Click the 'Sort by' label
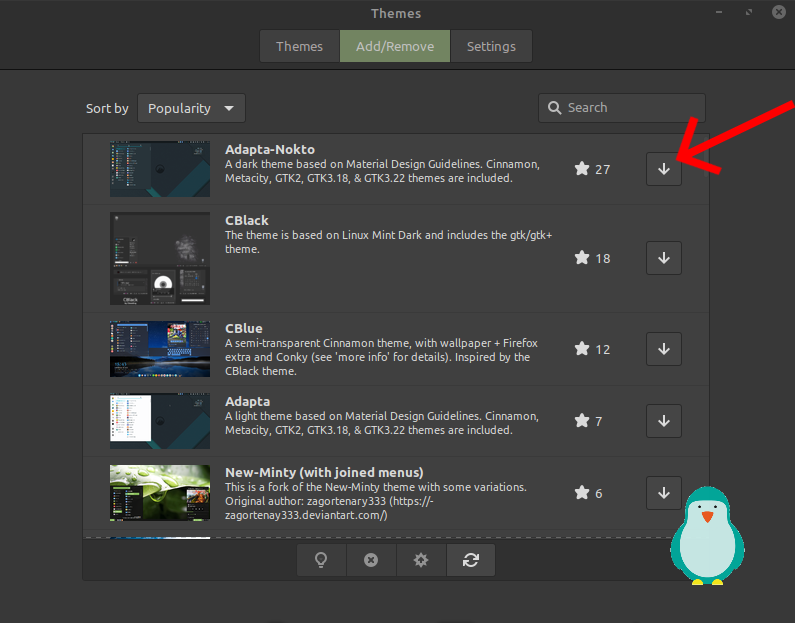 [107, 108]
